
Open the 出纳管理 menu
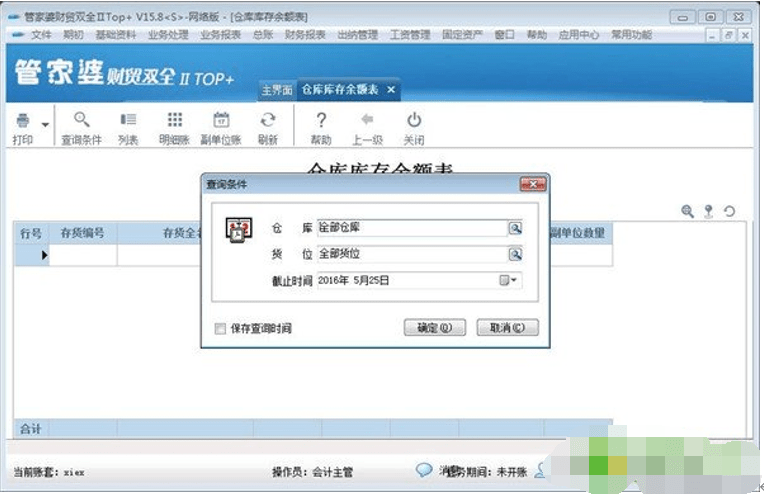(x=358, y=35)
